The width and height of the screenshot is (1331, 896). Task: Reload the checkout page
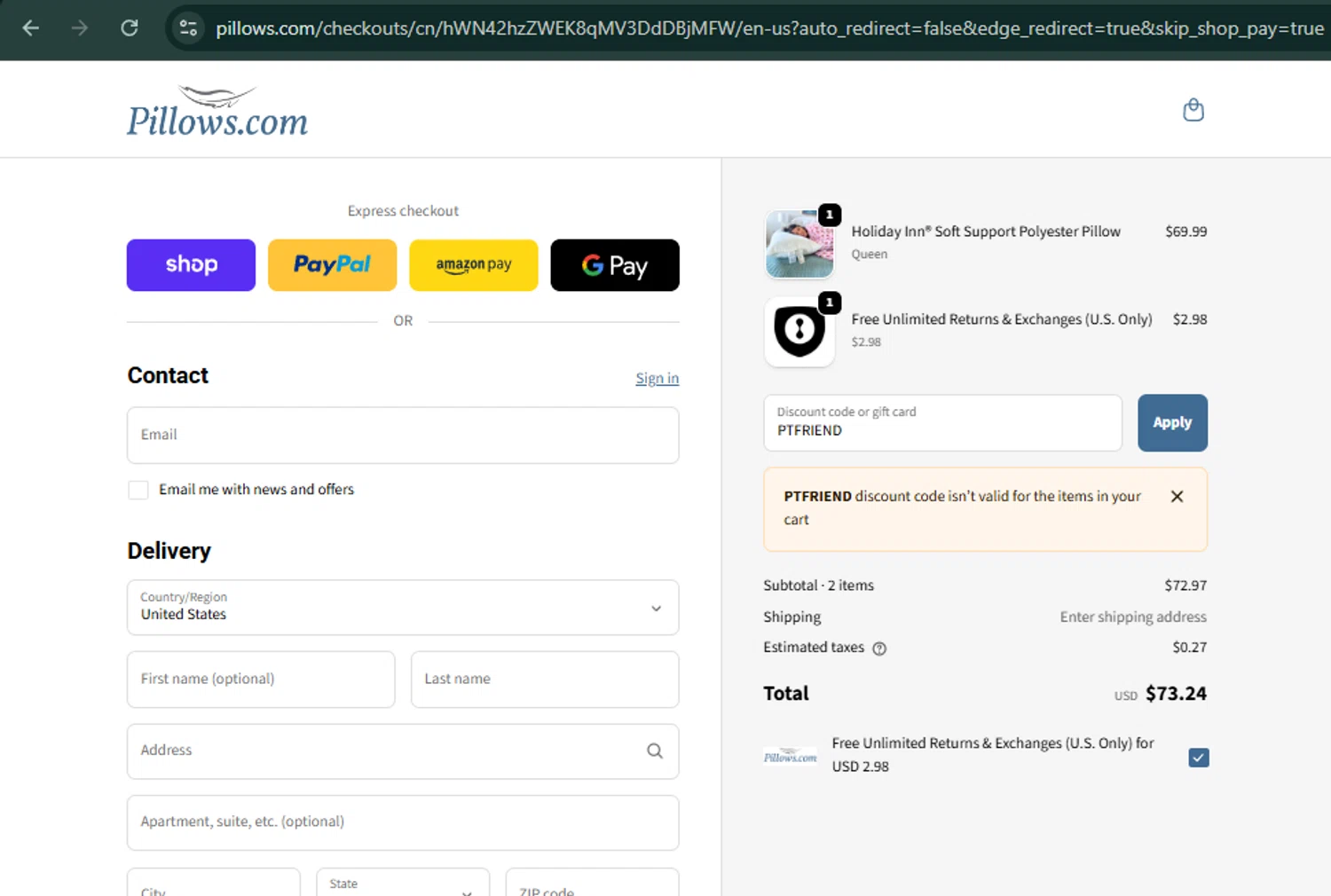click(130, 28)
